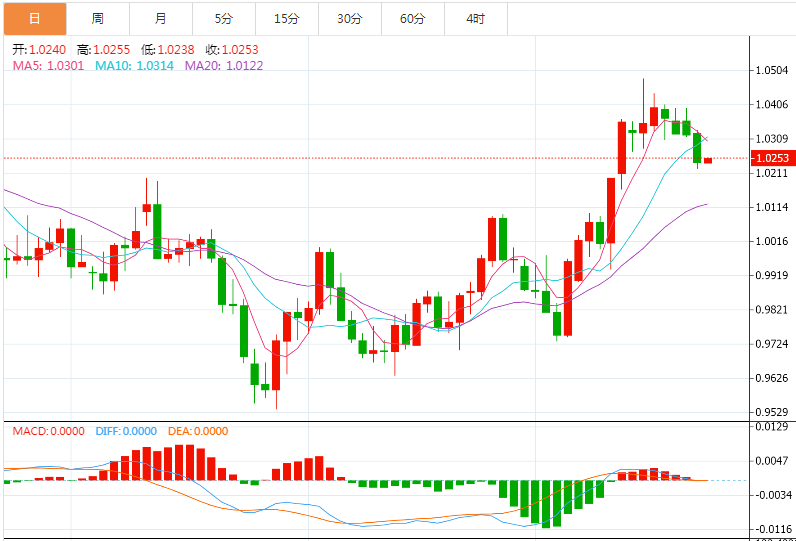Click the closing price 收:1.0253
Image resolution: width=796 pixels, height=541 pixels.
coord(232,50)
